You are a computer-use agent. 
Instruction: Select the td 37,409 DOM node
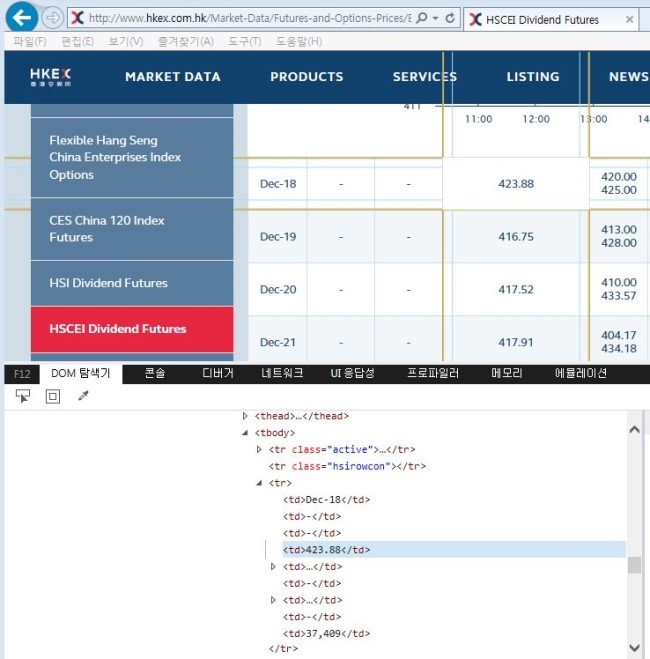[x=326, y=633]
